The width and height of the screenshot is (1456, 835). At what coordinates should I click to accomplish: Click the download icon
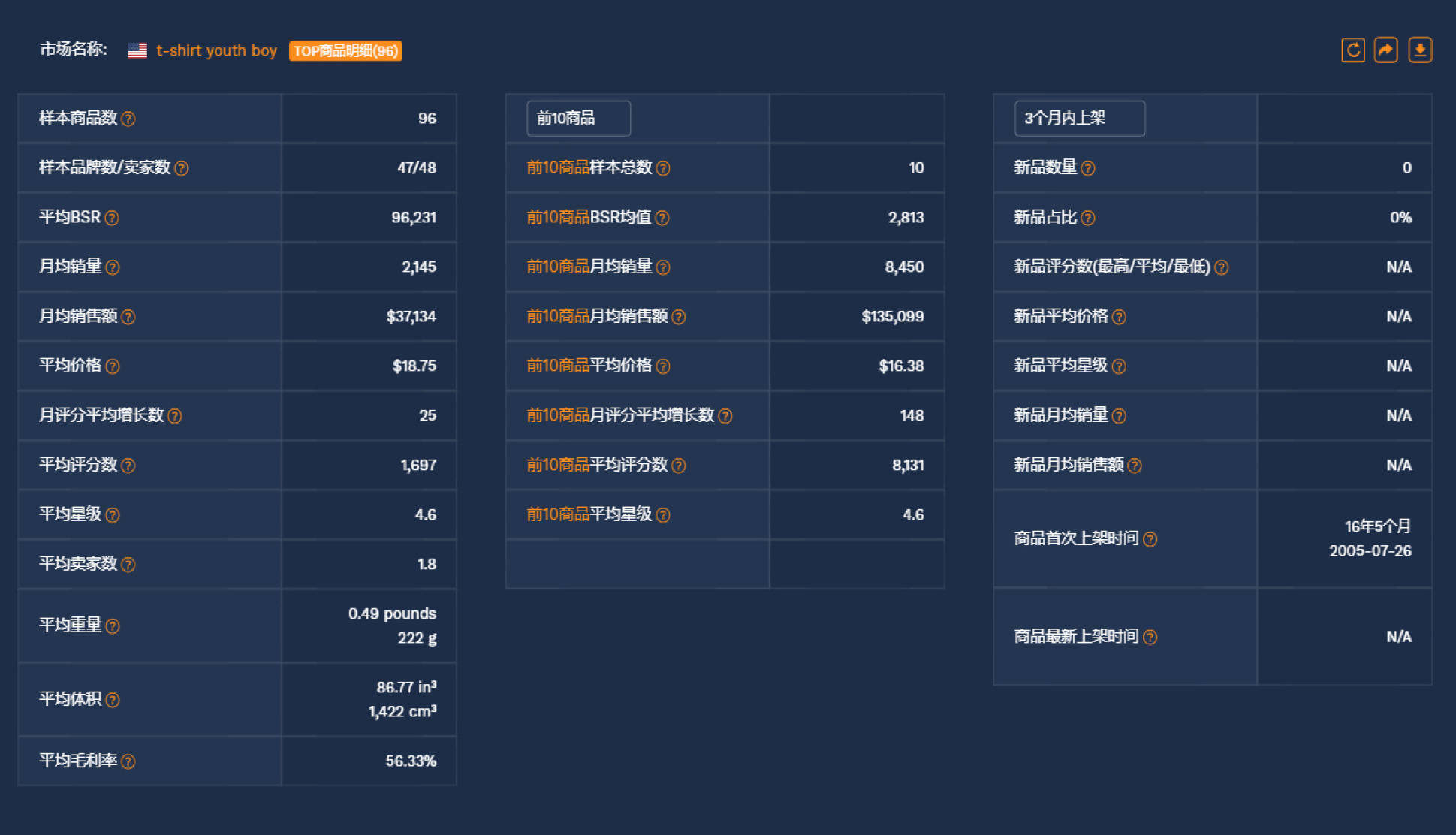1419,50
